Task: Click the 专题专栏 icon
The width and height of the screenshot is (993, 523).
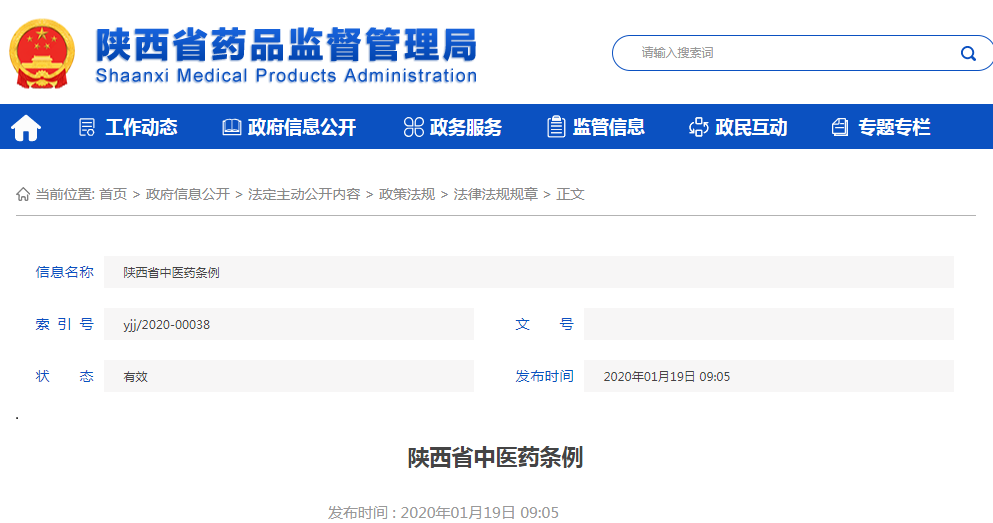Action: click(840, 127)
